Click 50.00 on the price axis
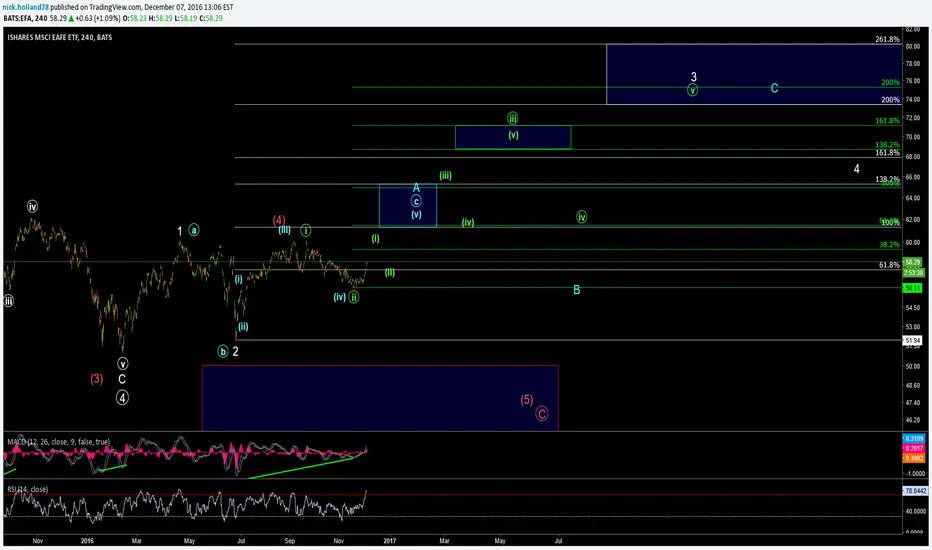Viewport: 932px width, 550px height. (x=912, y=366)
